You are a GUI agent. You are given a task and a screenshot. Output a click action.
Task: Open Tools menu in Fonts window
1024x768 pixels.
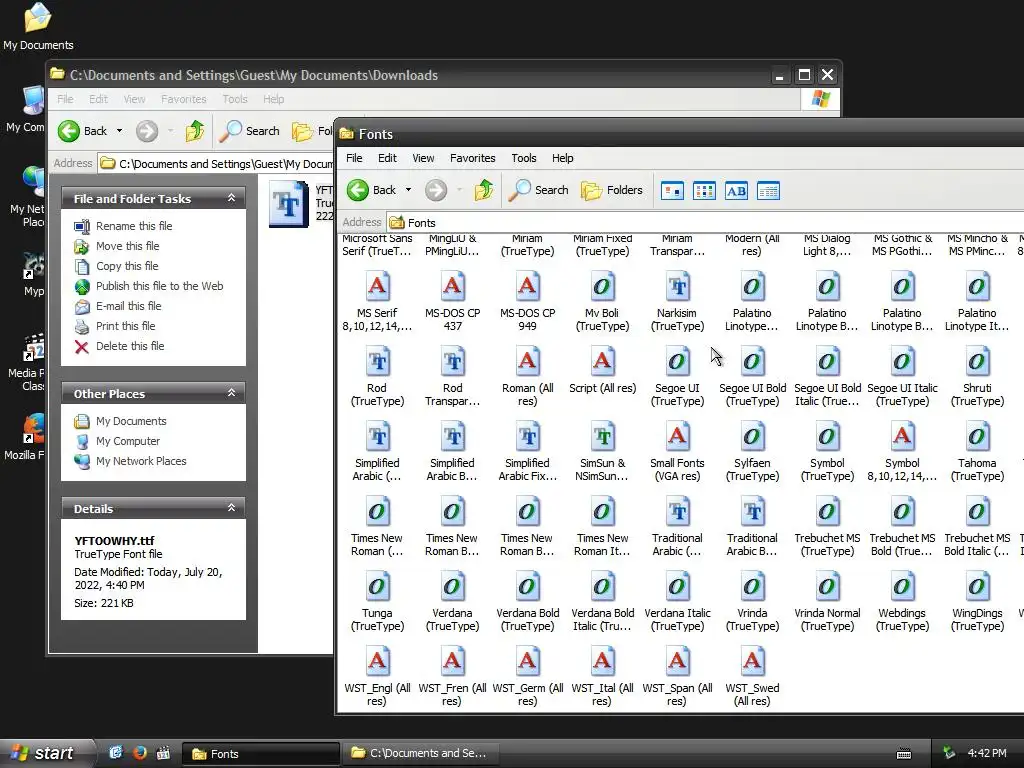[x=524, y=158]
